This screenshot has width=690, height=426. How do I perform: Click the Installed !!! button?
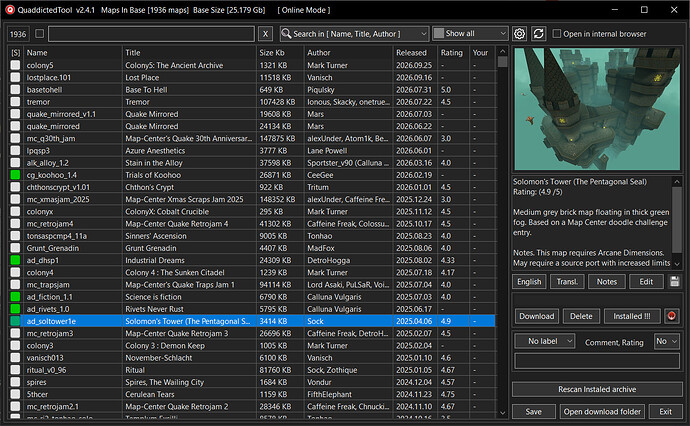point(632,316)
